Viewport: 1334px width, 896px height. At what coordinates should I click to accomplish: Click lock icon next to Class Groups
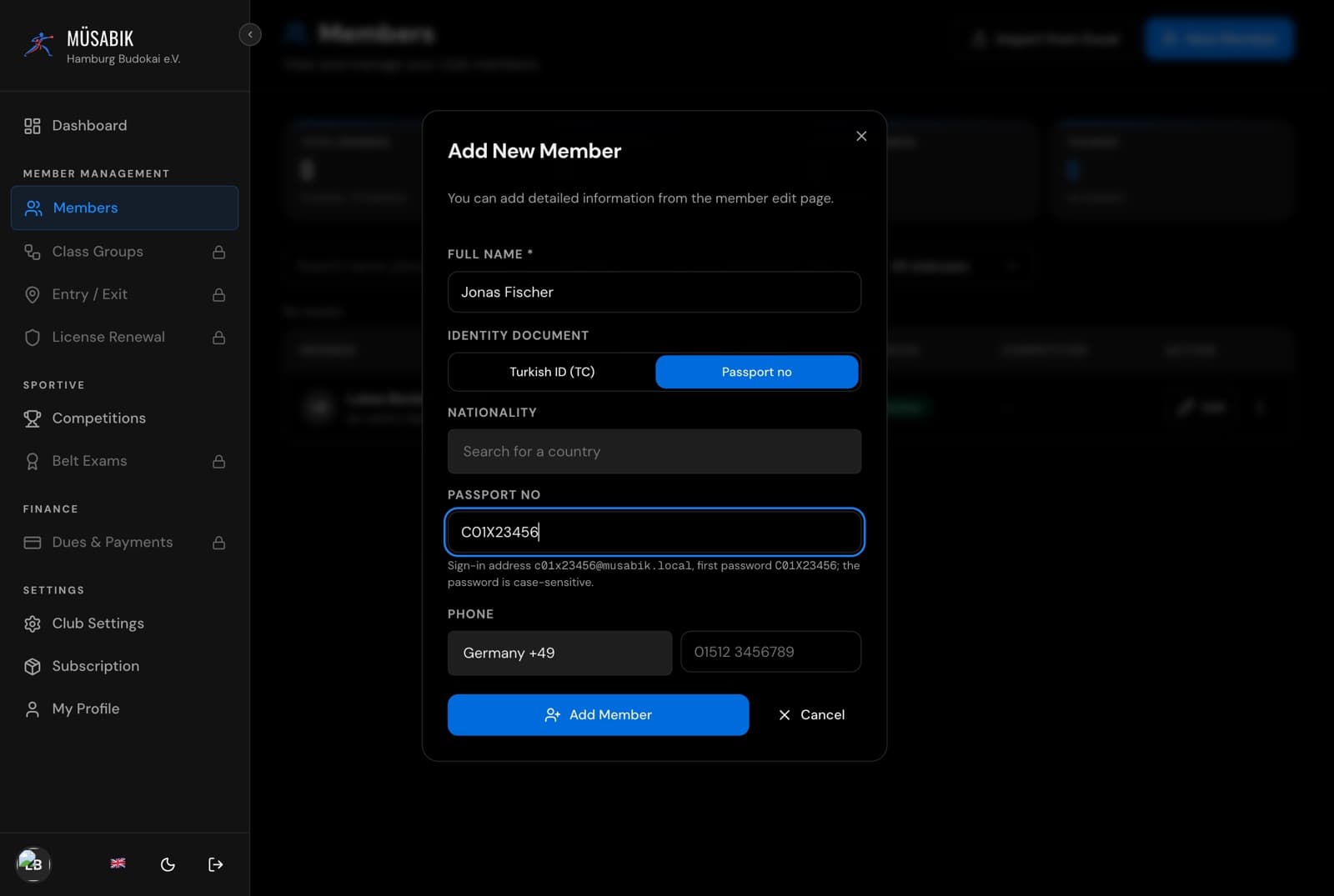click(x=218, y=252)
